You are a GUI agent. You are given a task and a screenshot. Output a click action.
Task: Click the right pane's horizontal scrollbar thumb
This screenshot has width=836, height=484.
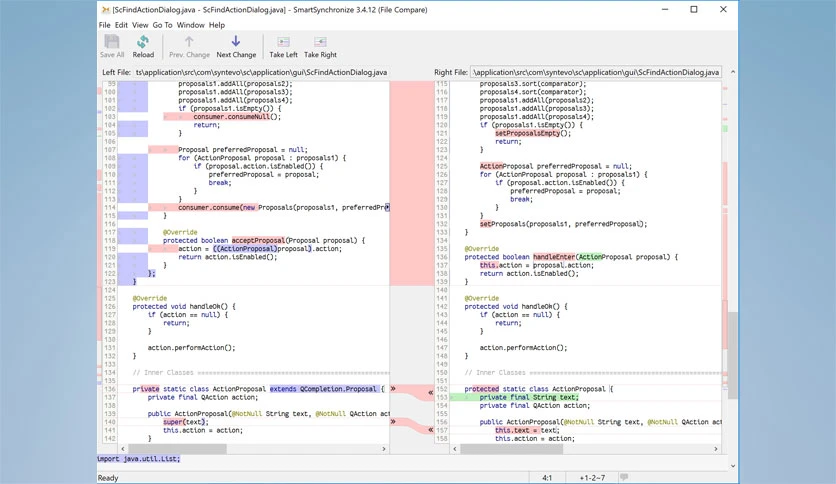pos(512,449)
